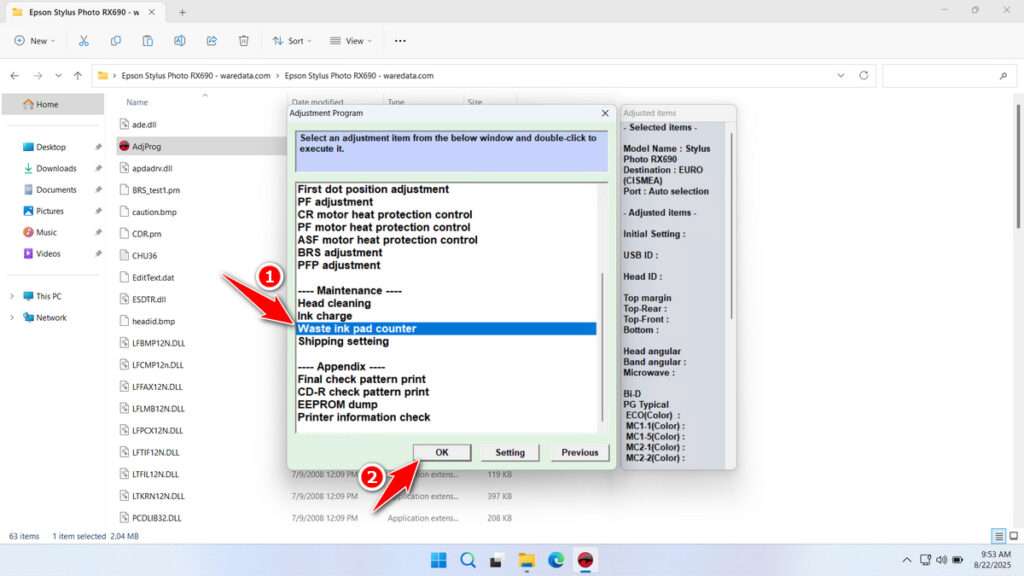Click the Share icon in Explorer toolbar
Screen dimensions: 1024x576
pos(212,40)
